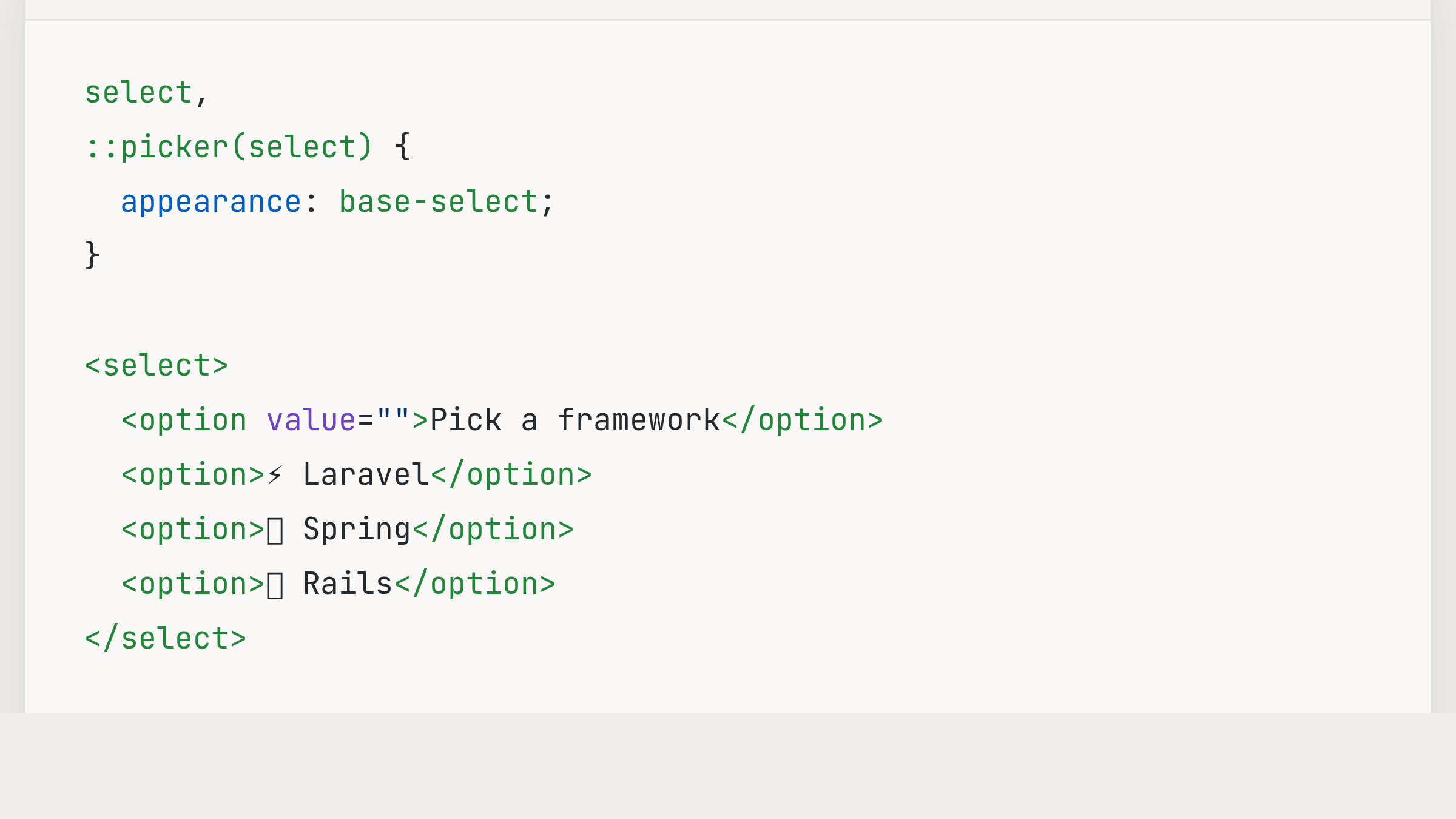Click the closing "</option>" tag after Laravel
The image size is (1456, 819).
click(x=511, y=474)
